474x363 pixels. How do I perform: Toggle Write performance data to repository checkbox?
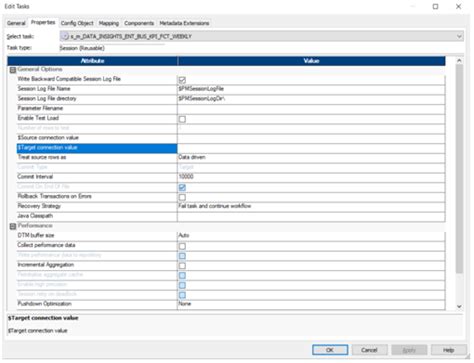pos(182,256)
